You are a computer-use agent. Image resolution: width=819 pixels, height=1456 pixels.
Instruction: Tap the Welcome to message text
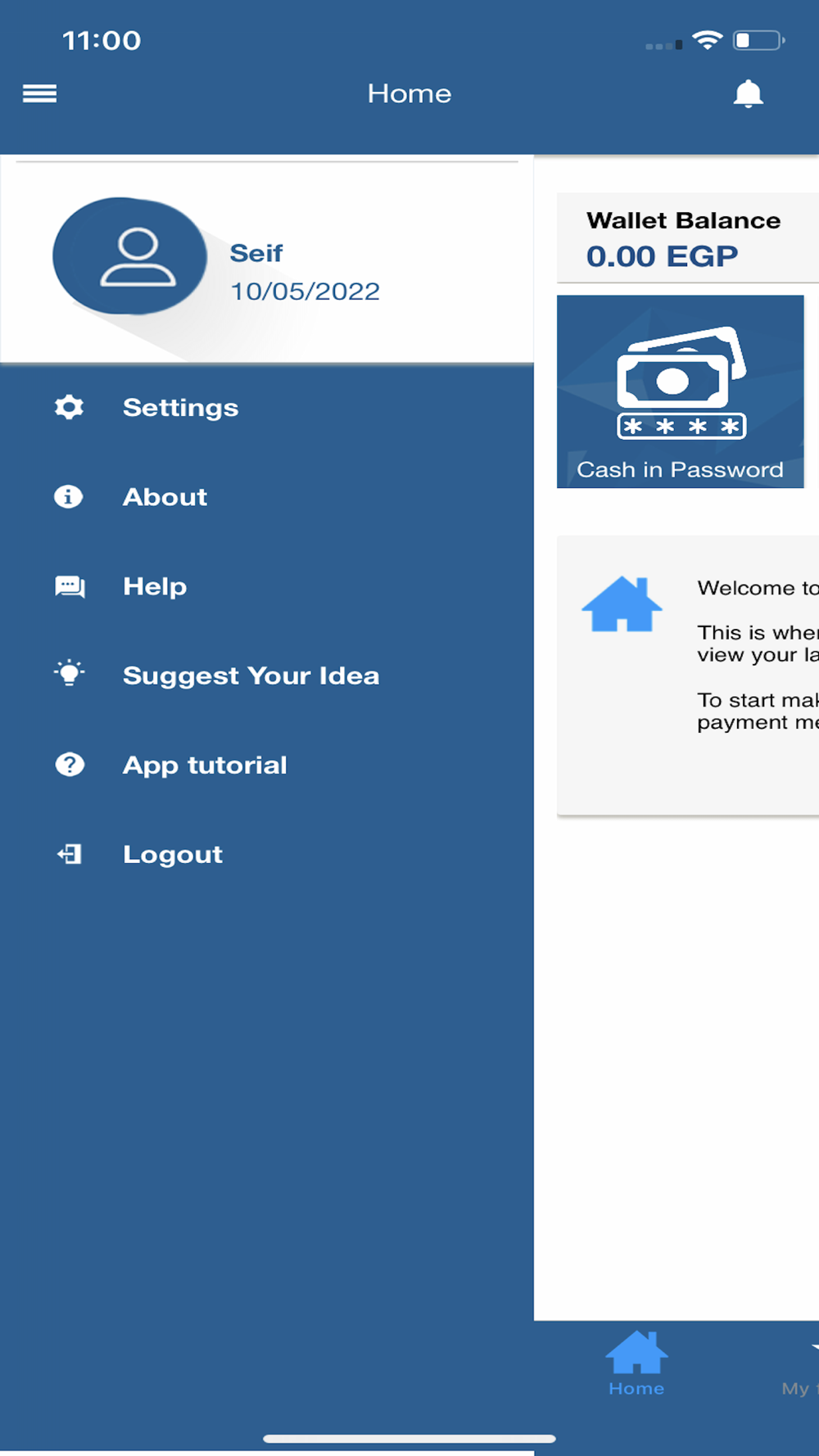click(x=758, y=588)
